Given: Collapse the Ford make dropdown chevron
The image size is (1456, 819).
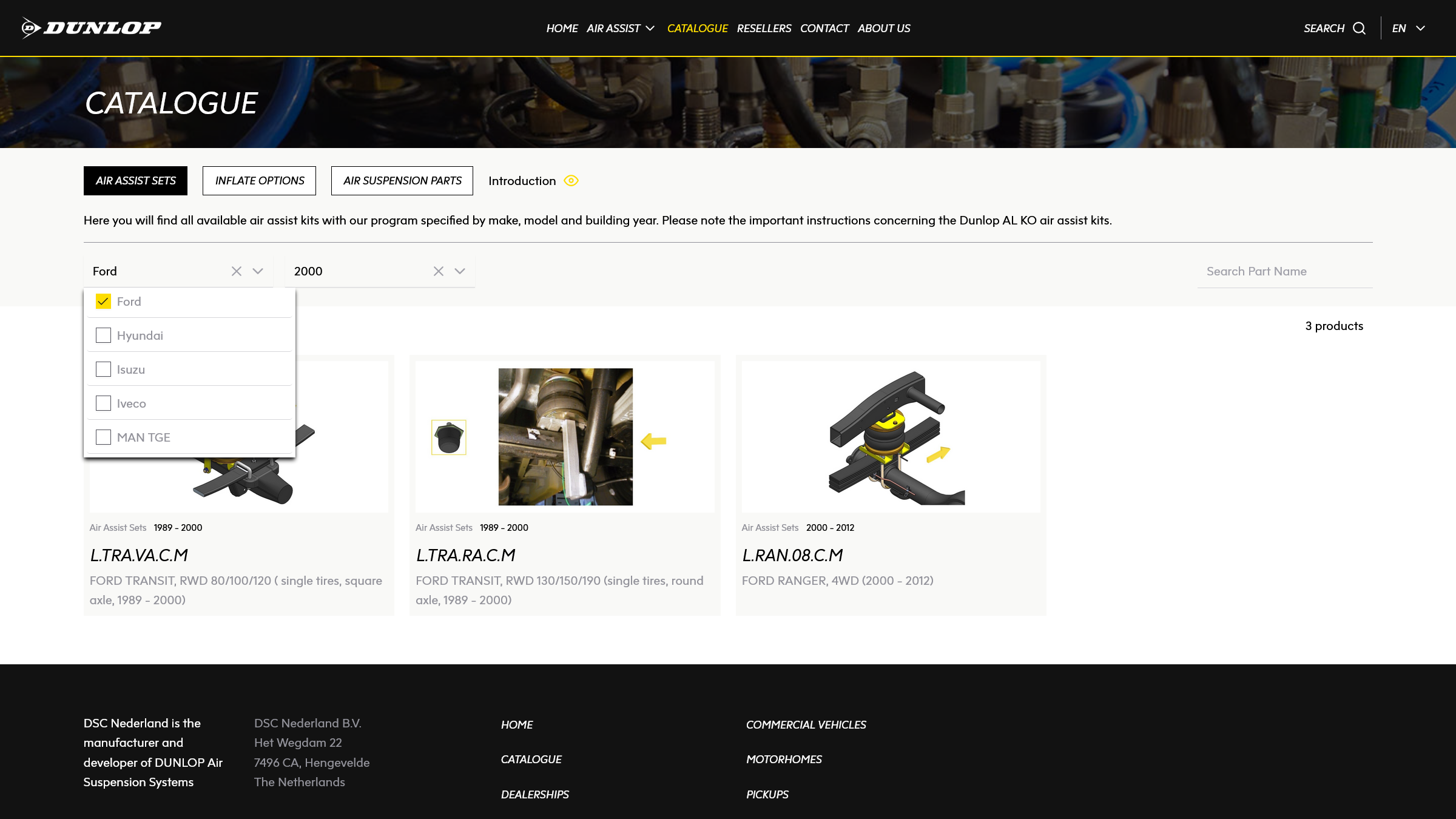Looking at the screenshot, I should 258,271.
